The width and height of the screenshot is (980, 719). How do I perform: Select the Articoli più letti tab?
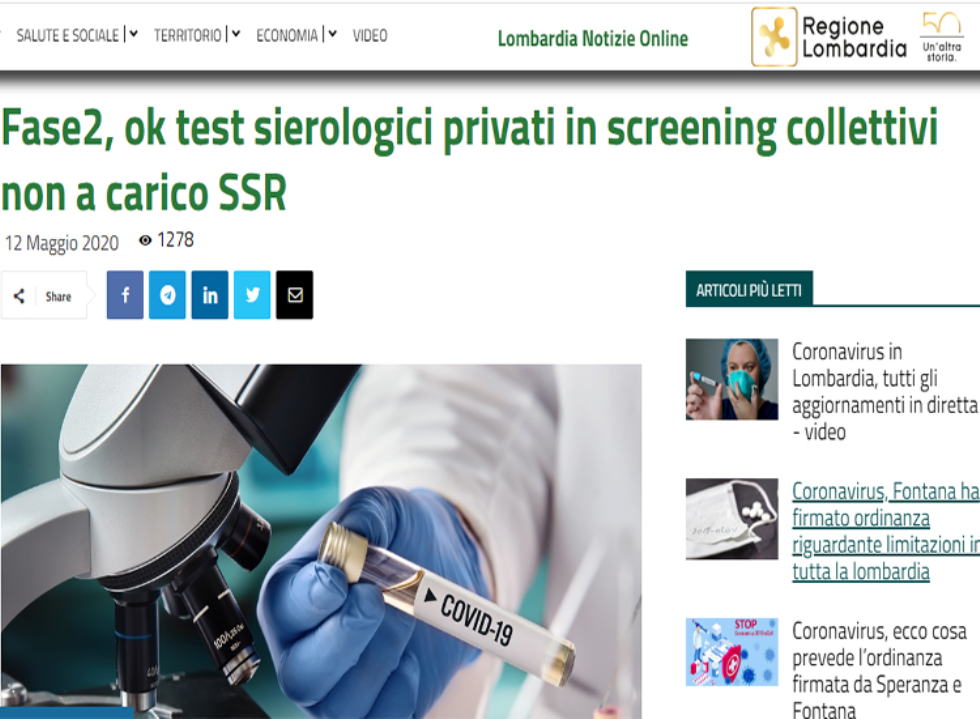[x=749, y=289]
